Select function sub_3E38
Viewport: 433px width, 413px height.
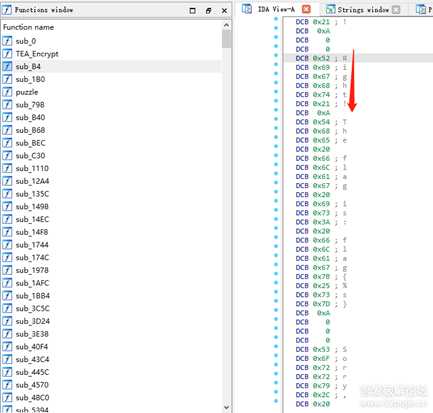pyautogui.click(x=32, y=334)
